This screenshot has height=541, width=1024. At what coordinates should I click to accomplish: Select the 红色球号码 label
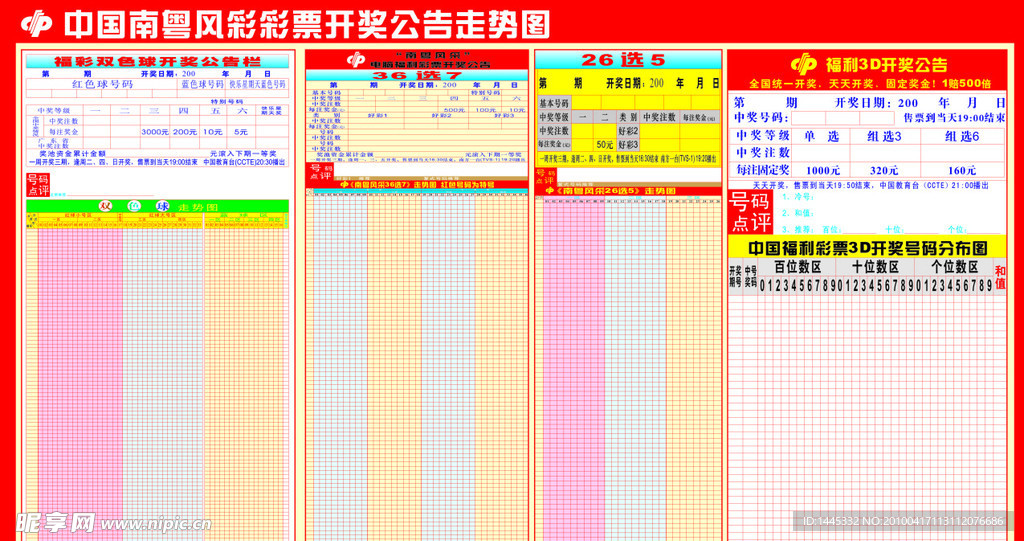click(x=103, y=84)
